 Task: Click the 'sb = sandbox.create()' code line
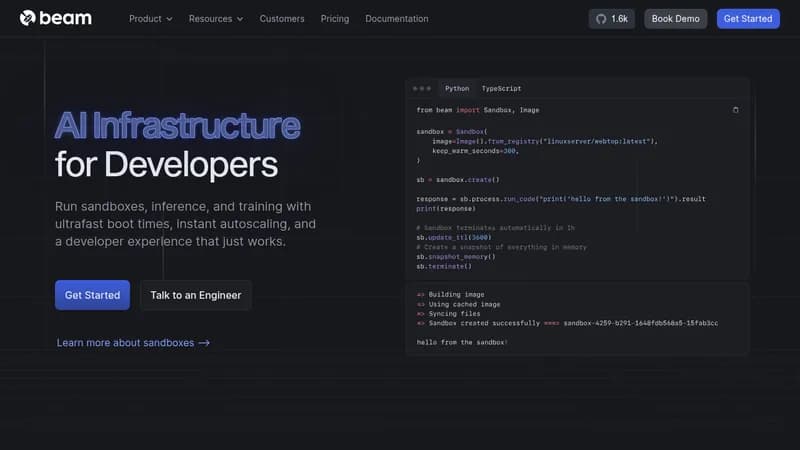pos(458,180)
